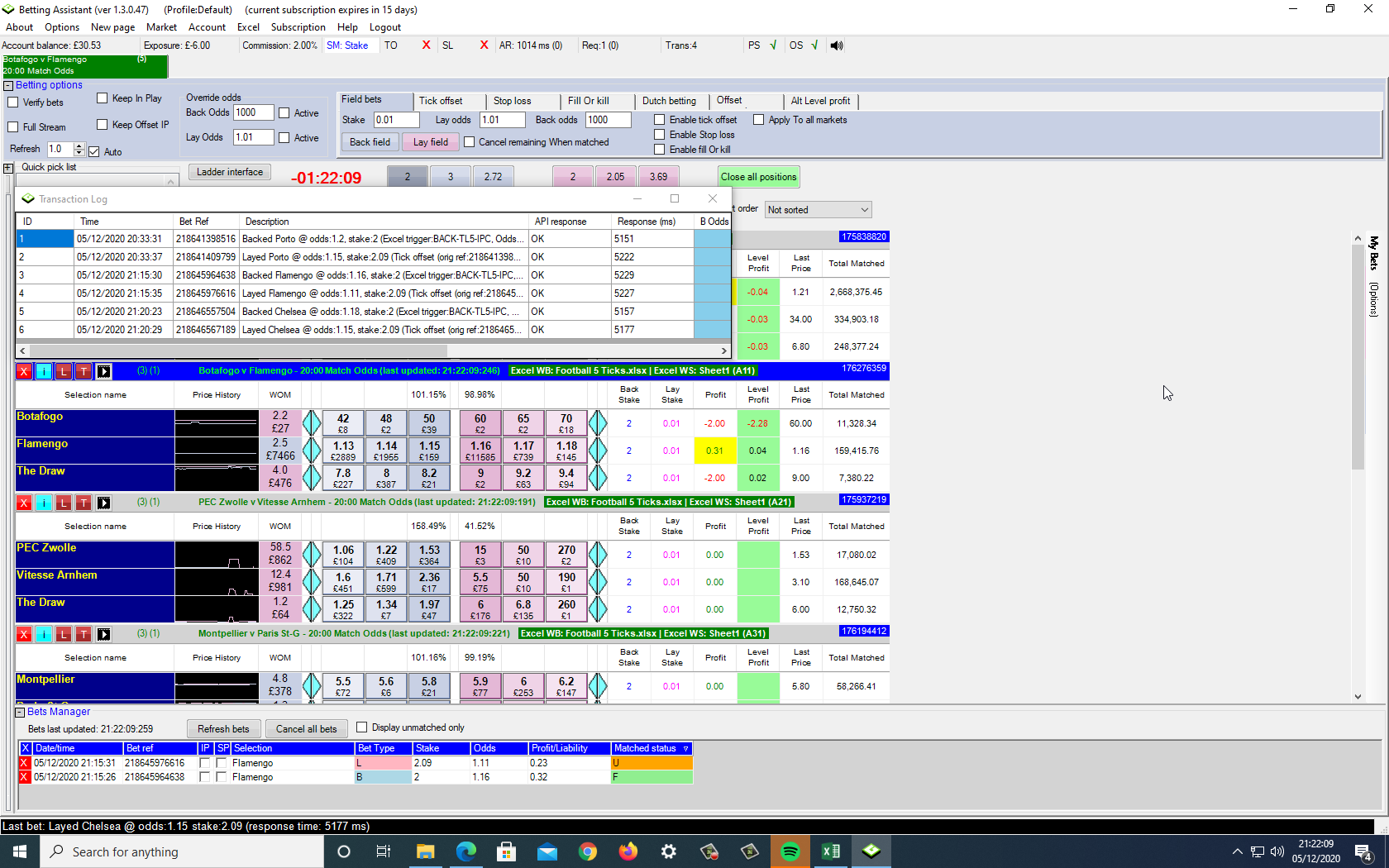Click the Field bets Stake input field
The image size is (1389, 868).
click(x=396, y=120)
